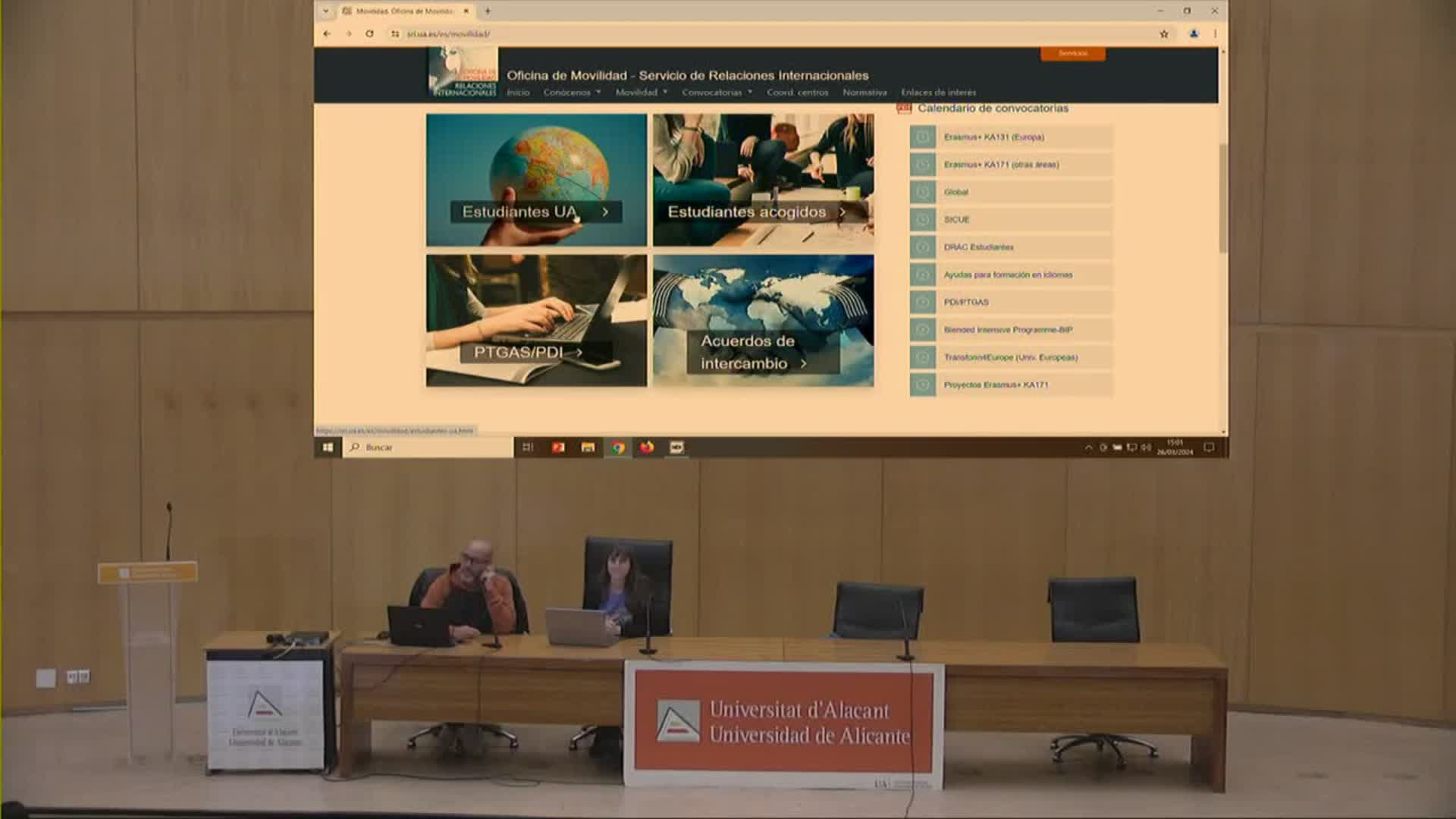Click the browser reload icon
The image size is (1456, 819).
pos(369,34)
